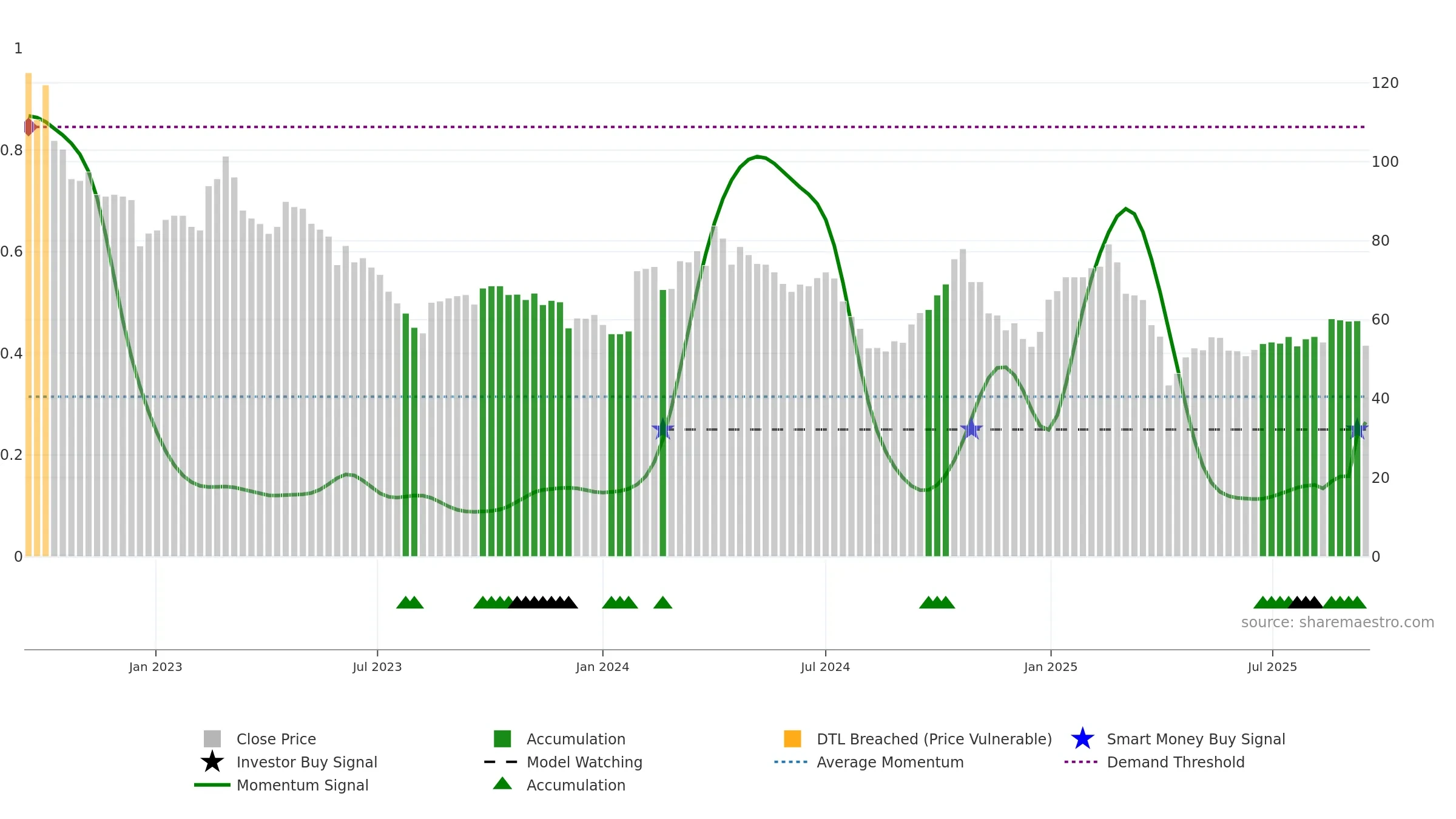Click the blue star marker after Jul 2024
Image resolution: width=1456 pixels, height=819 pixels.
point(971,429)
